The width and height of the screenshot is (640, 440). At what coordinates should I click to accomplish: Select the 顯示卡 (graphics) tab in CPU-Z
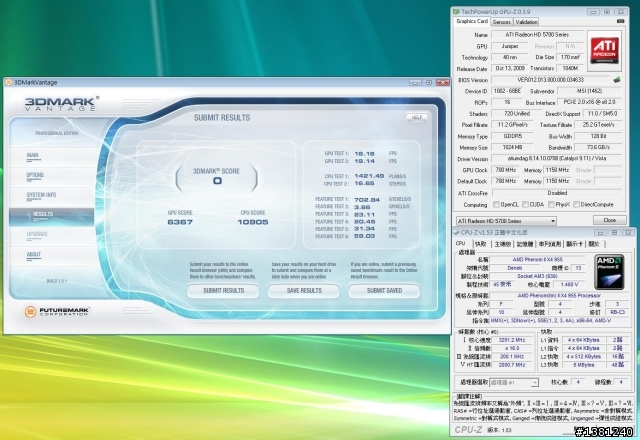pyautogui.click(x=574, y=244)
